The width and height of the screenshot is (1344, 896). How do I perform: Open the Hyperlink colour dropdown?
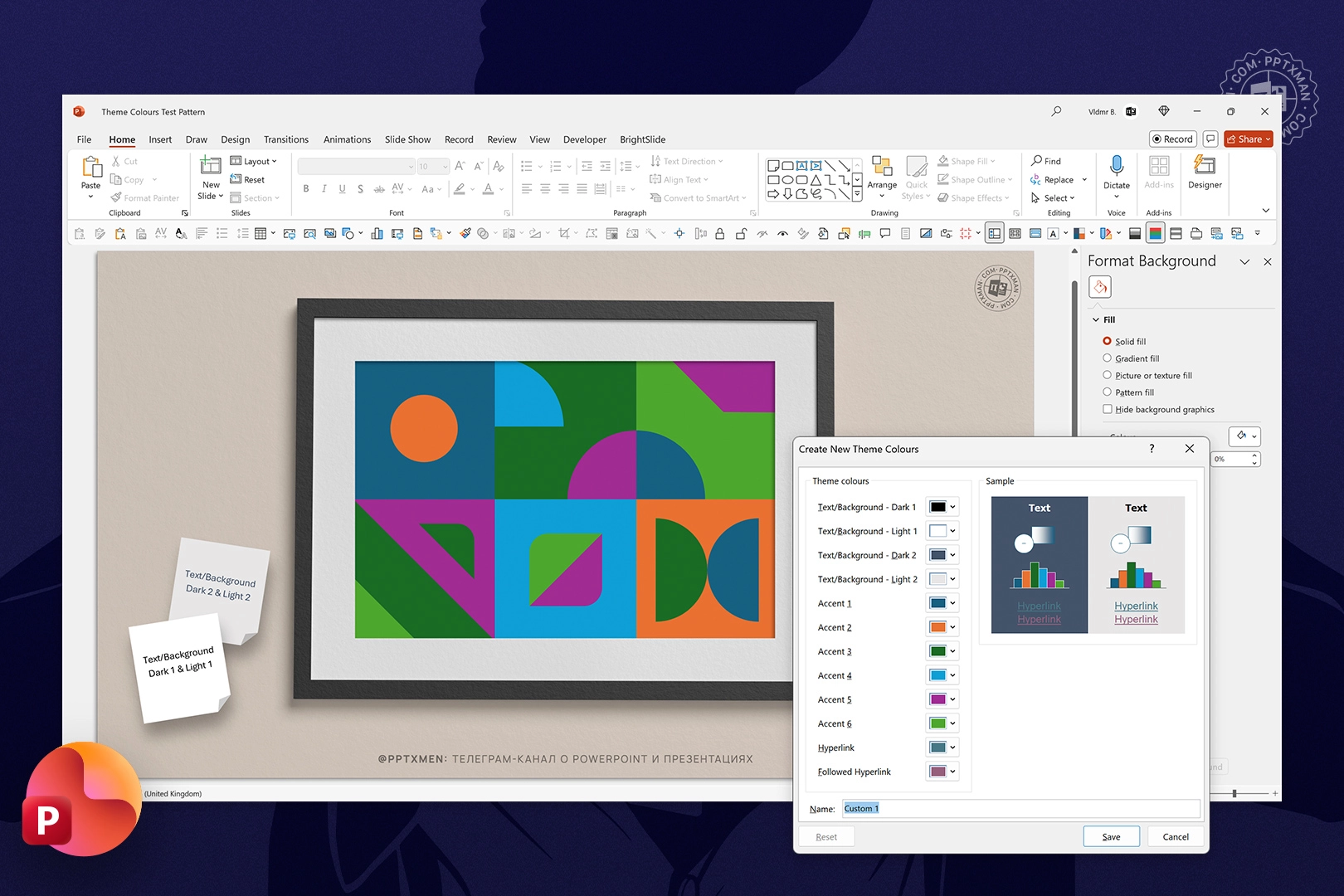952,747
